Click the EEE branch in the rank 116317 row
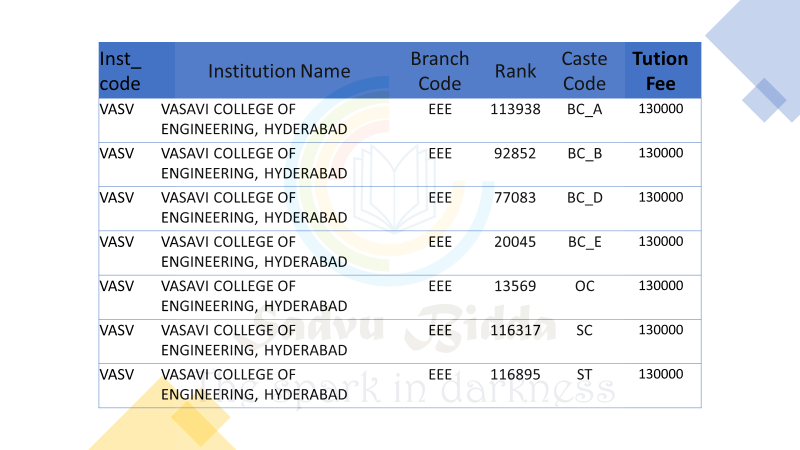 coord(440,331)
